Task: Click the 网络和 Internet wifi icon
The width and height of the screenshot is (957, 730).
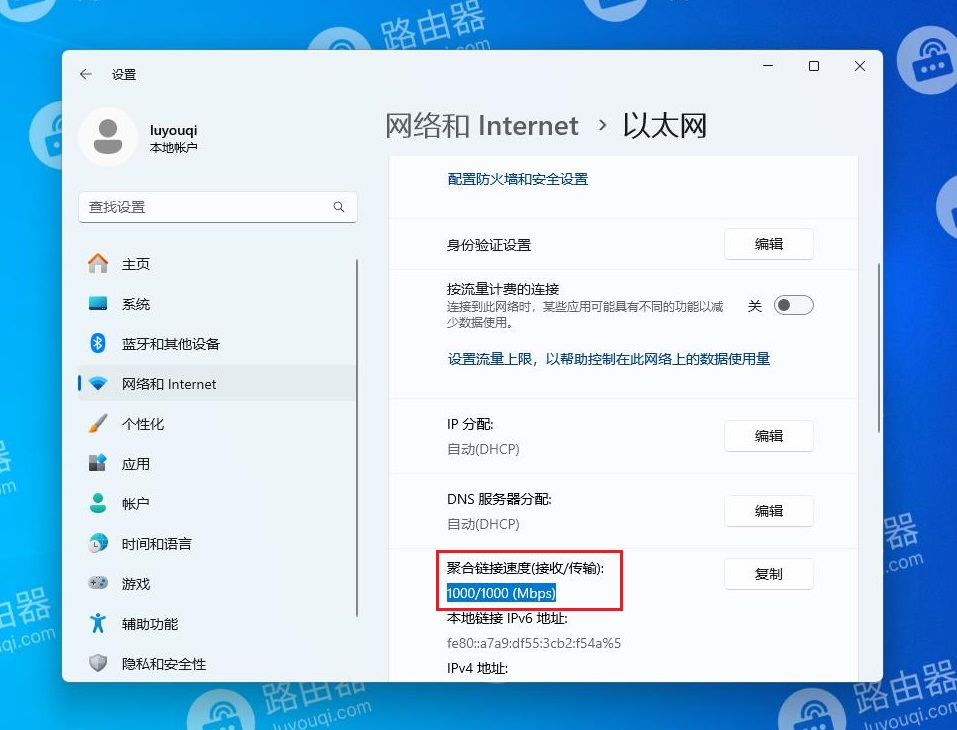Action: [98, 383]
